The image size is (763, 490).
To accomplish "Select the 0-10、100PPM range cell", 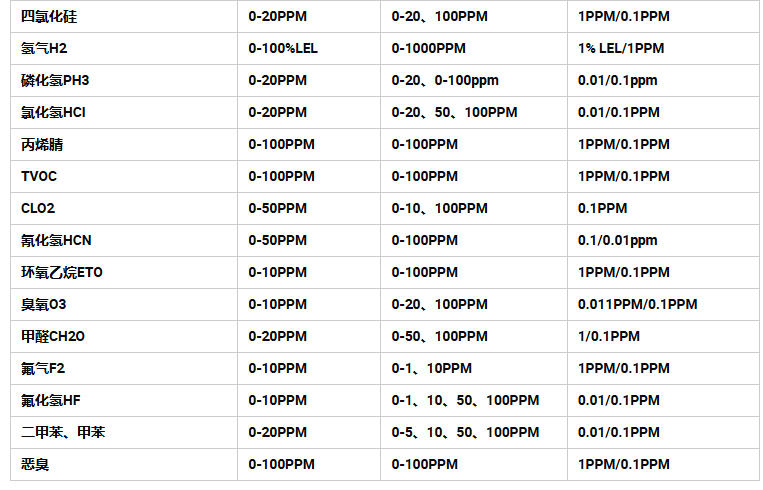I will [x=439, y=208].
